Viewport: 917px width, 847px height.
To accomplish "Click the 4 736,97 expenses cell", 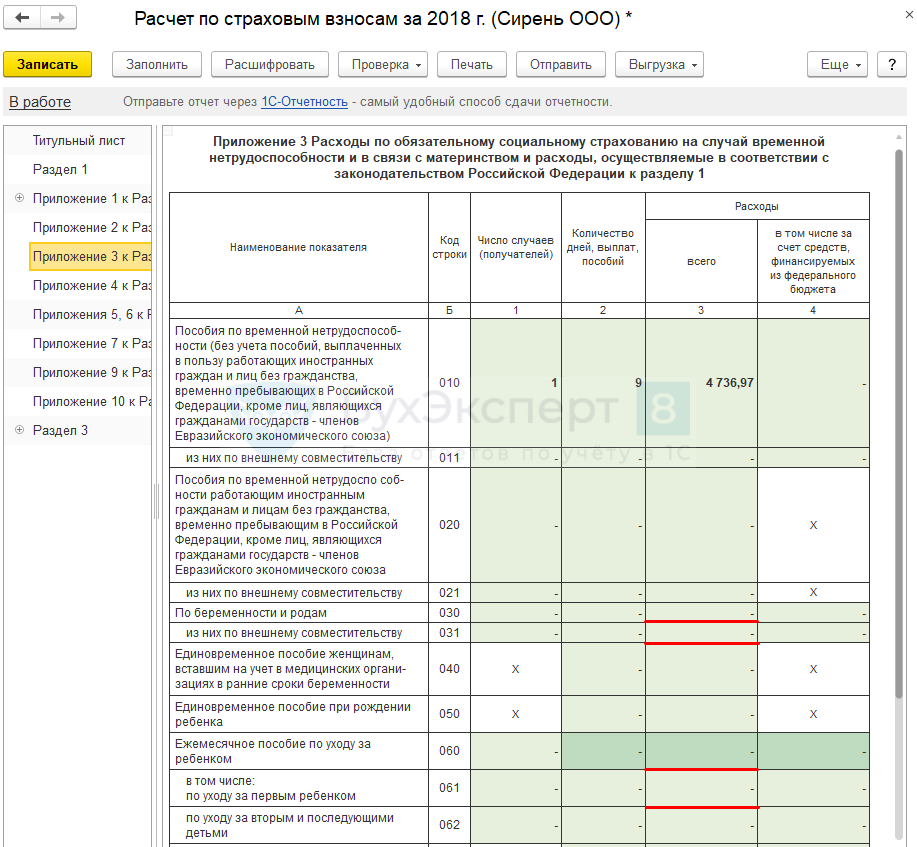I will coord(701,383).
